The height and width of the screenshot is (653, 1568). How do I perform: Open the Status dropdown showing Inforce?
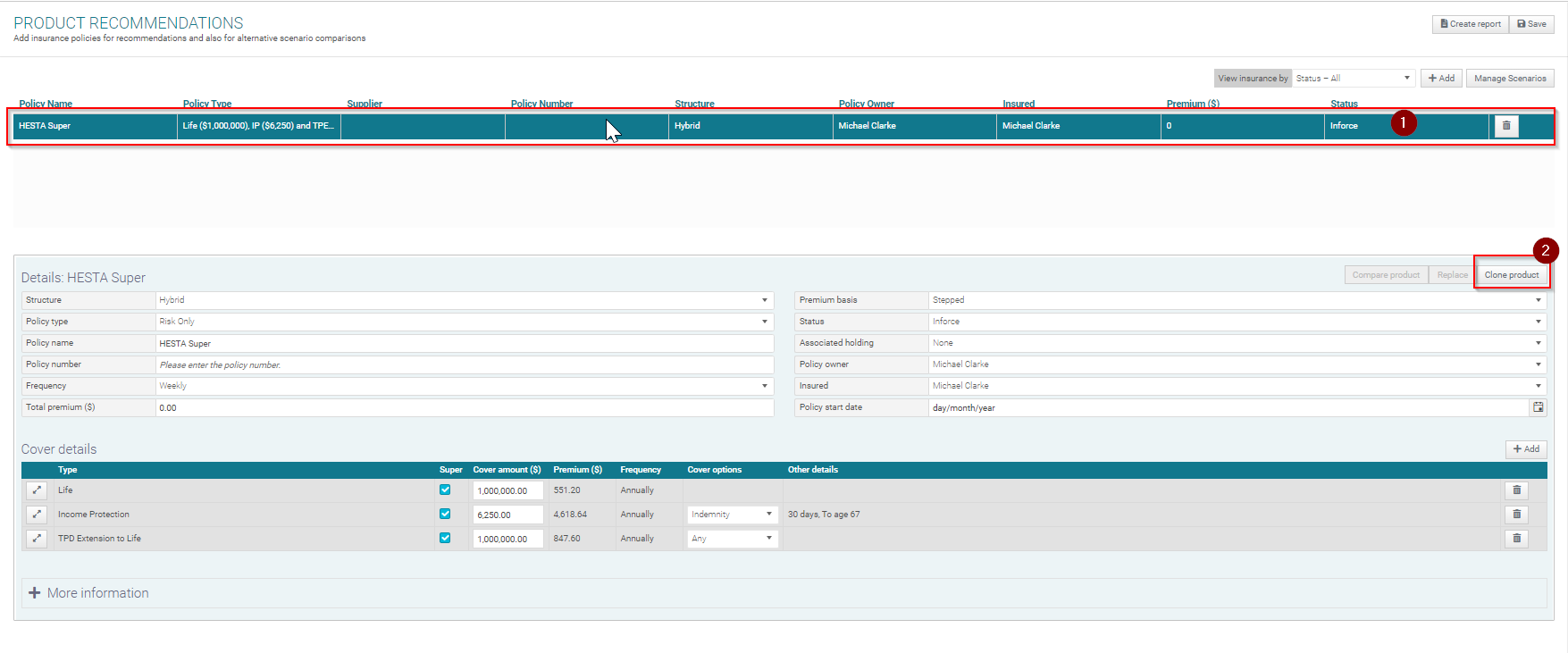pyautogui.click(x=1237, y=322)
